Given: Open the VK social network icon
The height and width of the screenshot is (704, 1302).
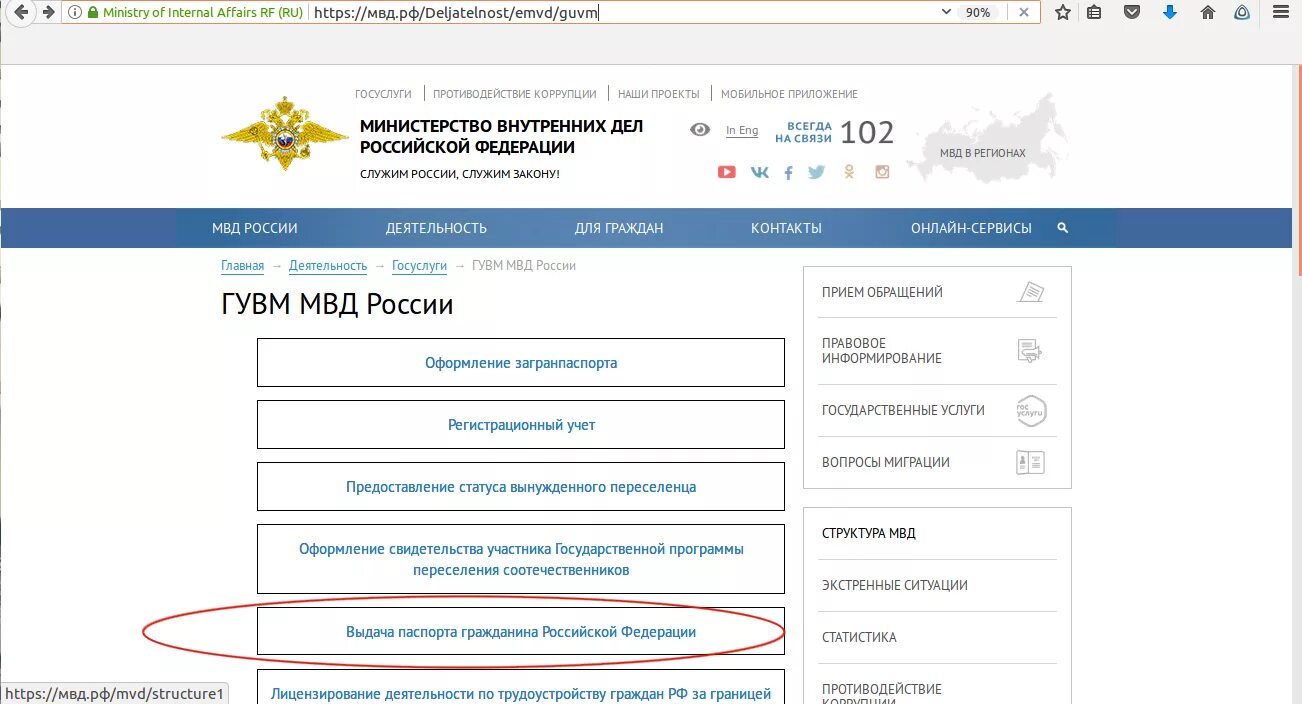Looking at the screenshot, I should pos(760,172).
